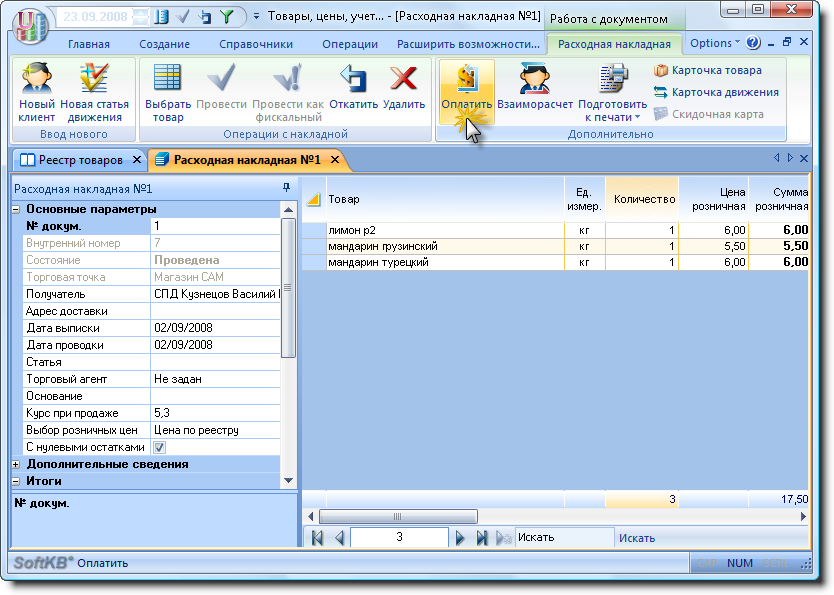Click the Цена розничная column header

[714, 199]
